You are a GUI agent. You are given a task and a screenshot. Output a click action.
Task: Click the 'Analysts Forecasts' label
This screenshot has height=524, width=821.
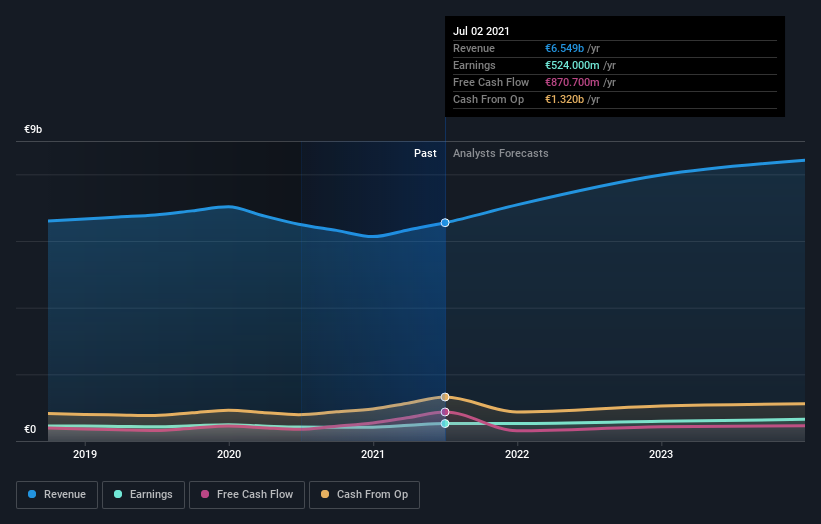click(x=501, y=153)
